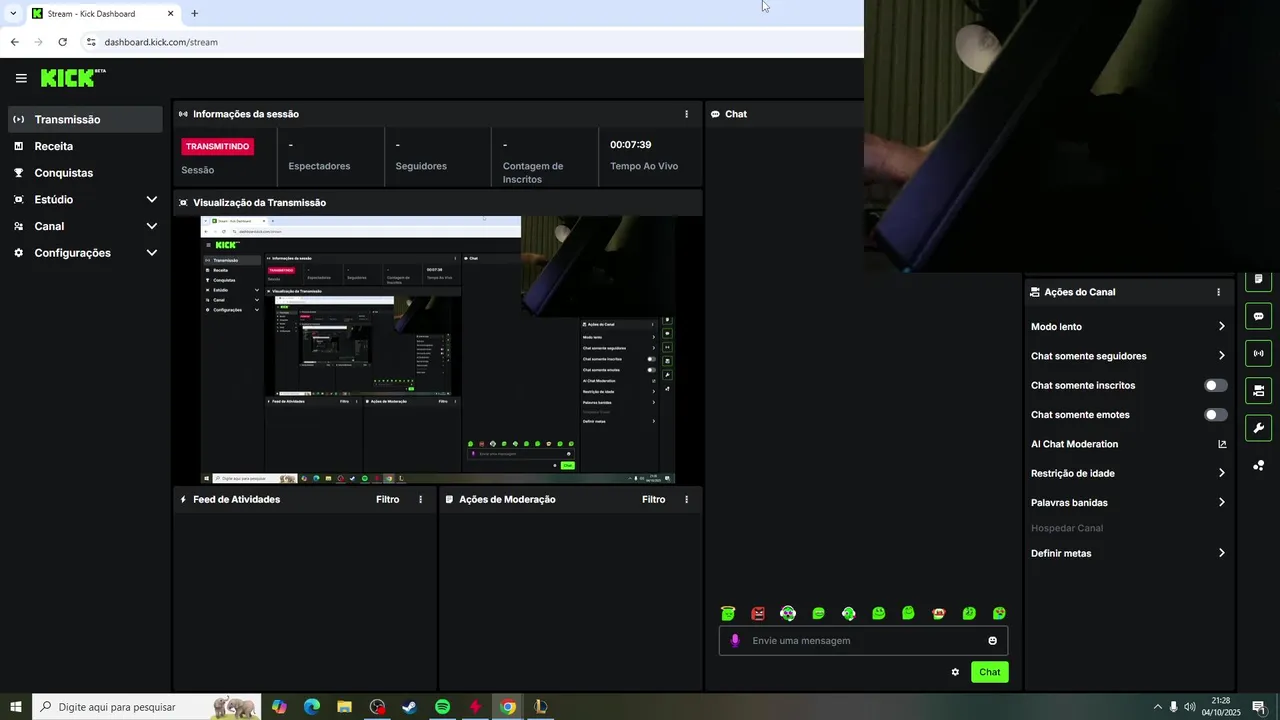The width and height of the screenshot is (1280, 720).
Task: Open Ações do Canal three-dot menu
Action: pyautogui.click(x=1218, y=292)
